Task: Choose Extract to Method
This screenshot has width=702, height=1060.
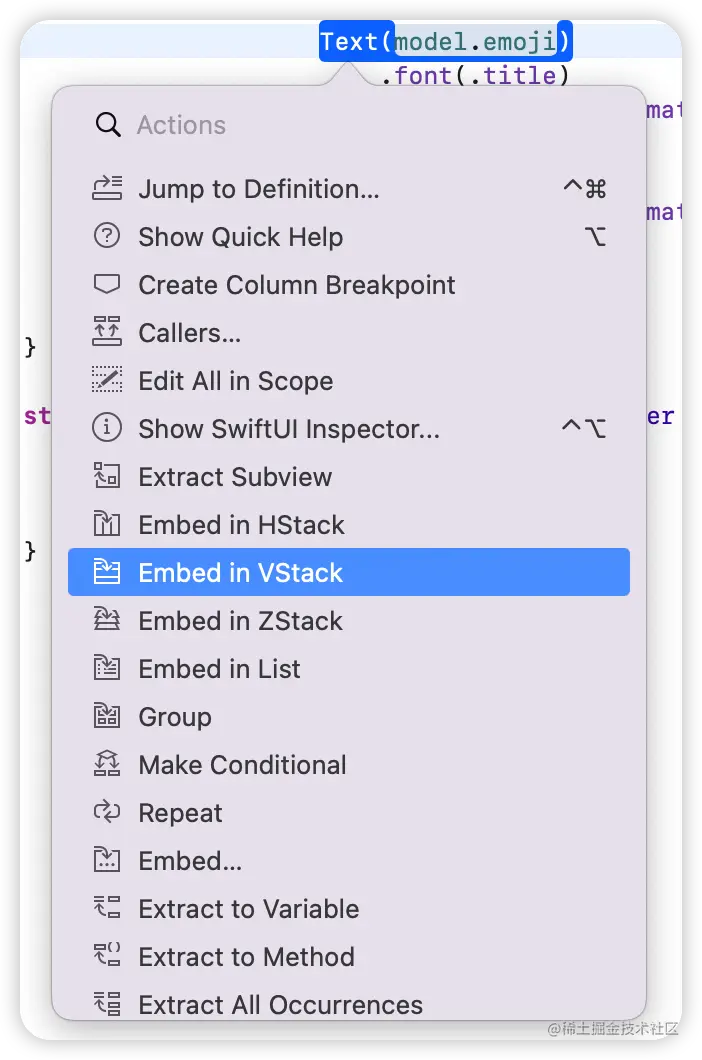Action: (x=246, y=956)
